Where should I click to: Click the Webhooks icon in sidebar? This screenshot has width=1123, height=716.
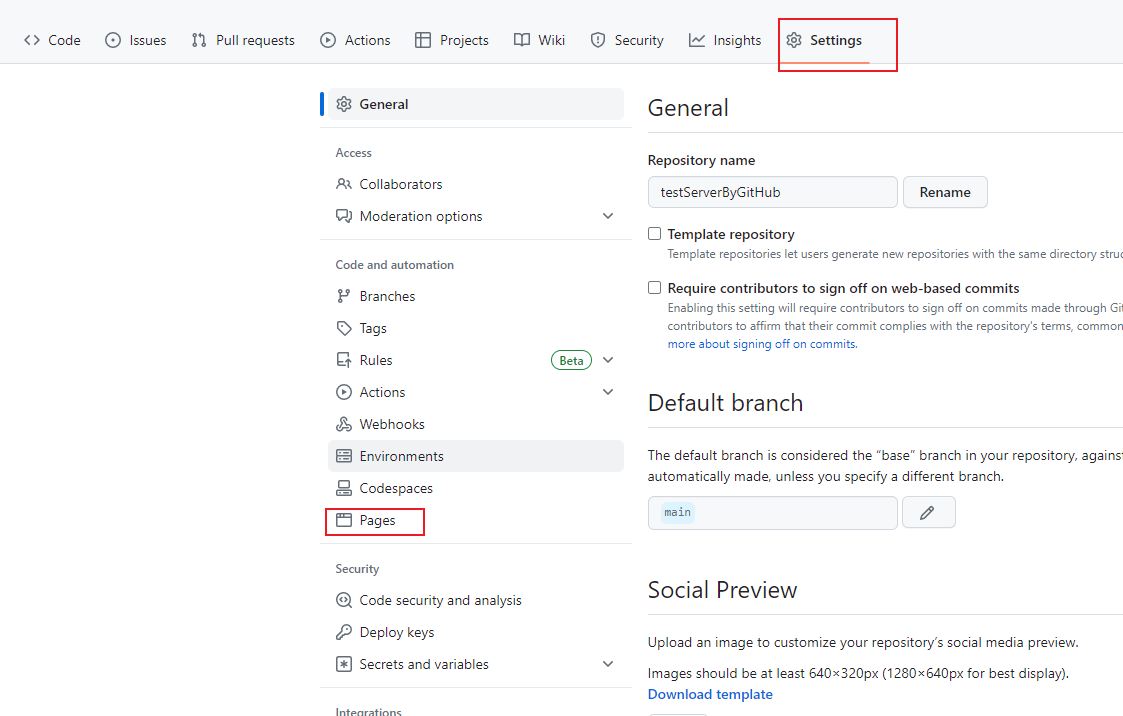pyautogui.click(x=344, y=424)
